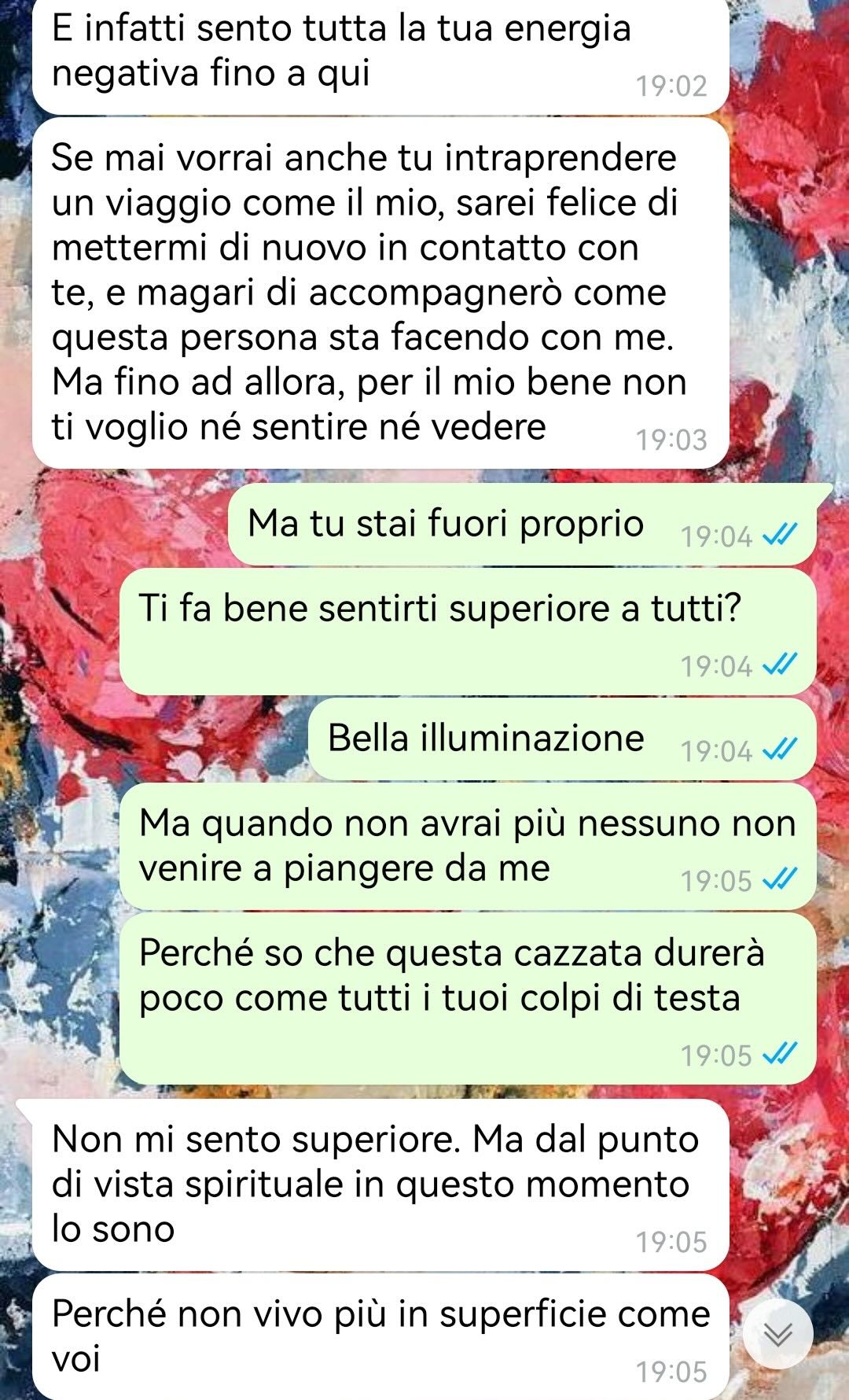
Task: Tap the 19:02 timestamp on the top message
Action: [x=671, y=86]
